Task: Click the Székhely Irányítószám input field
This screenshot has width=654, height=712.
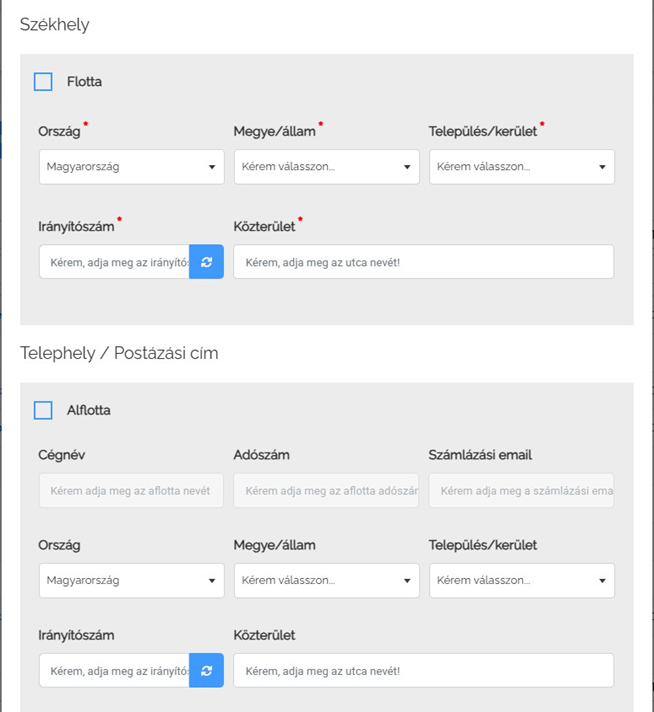Action: (114, 262)
